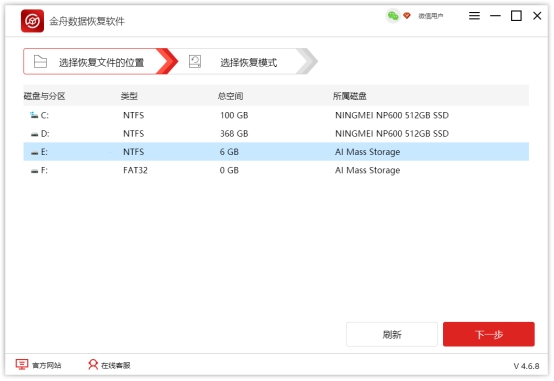Click the 刷新 refresh button
Image resolution: width=554 pixels, height=381 pixels.
point(392,334)
